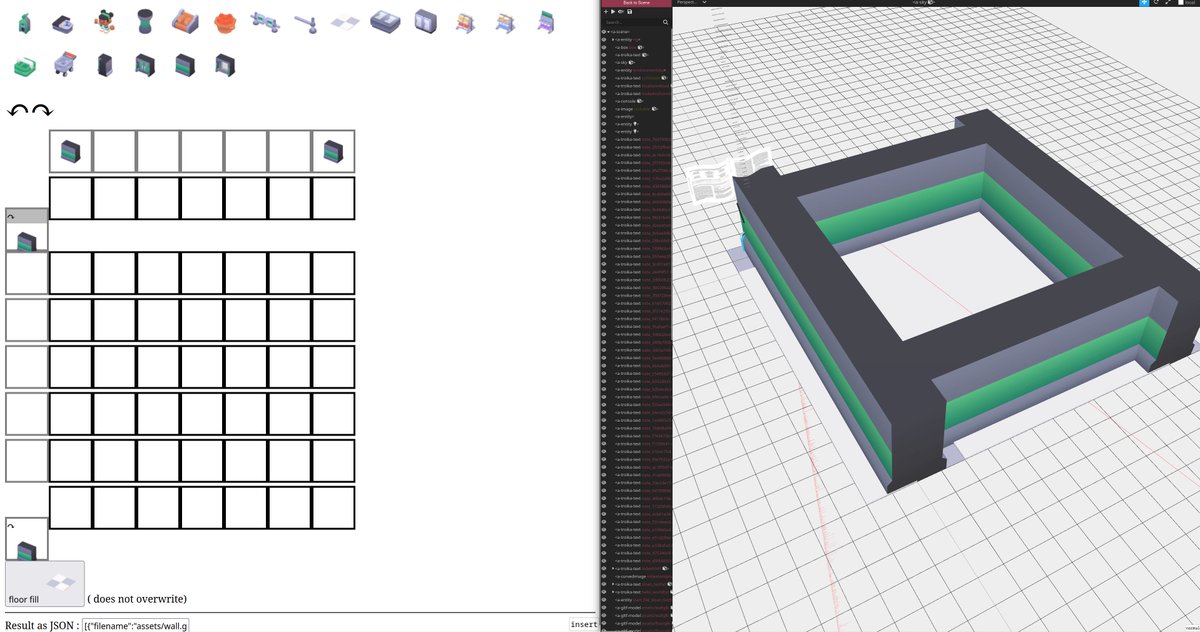Focus the scene graph Search field
Image resolution: width=1200 pixels, height=632 pixels.
coord(631,22)
